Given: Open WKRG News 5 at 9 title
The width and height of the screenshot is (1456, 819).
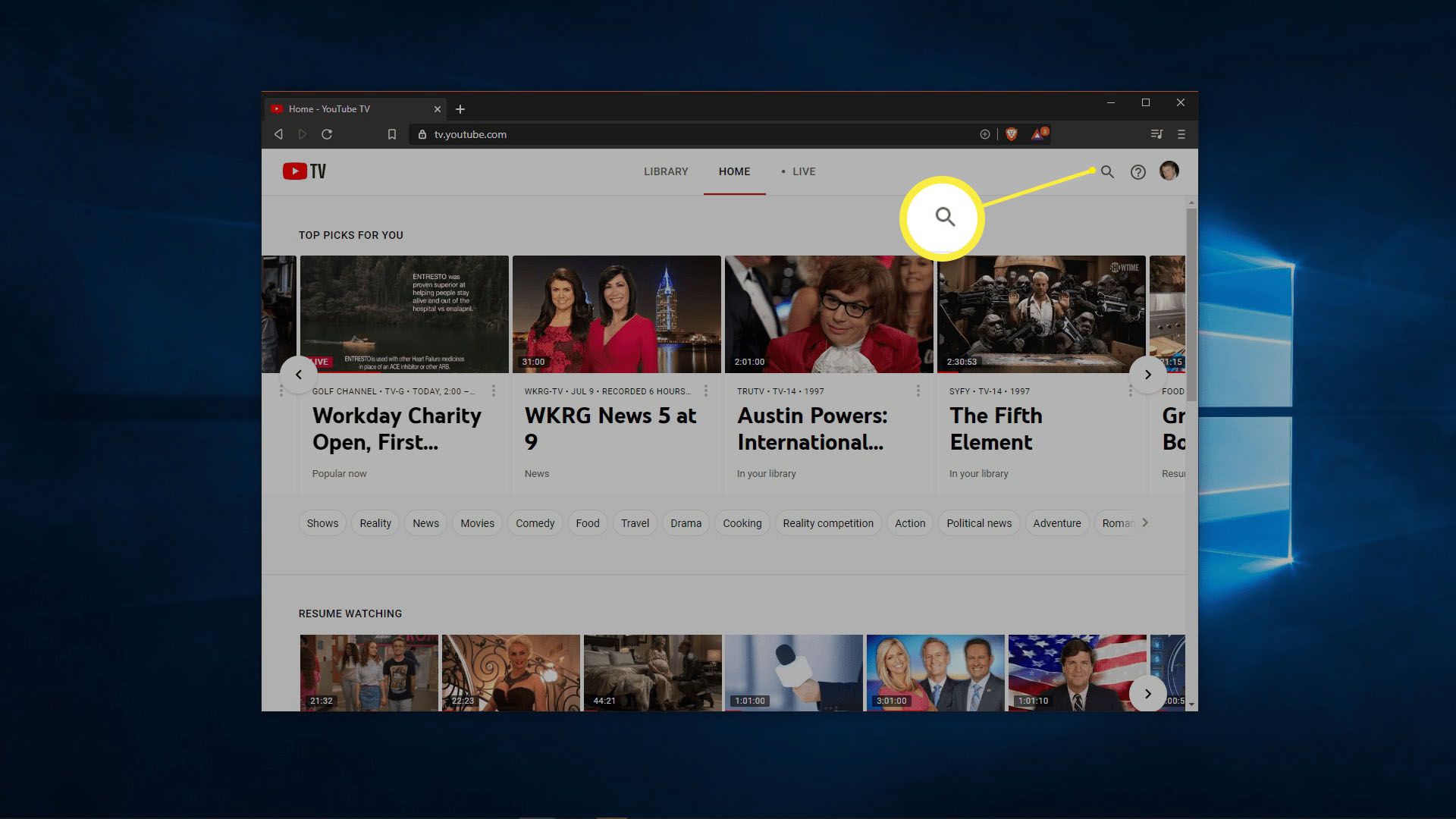Looking at the screenshot, I should [610, 428].
